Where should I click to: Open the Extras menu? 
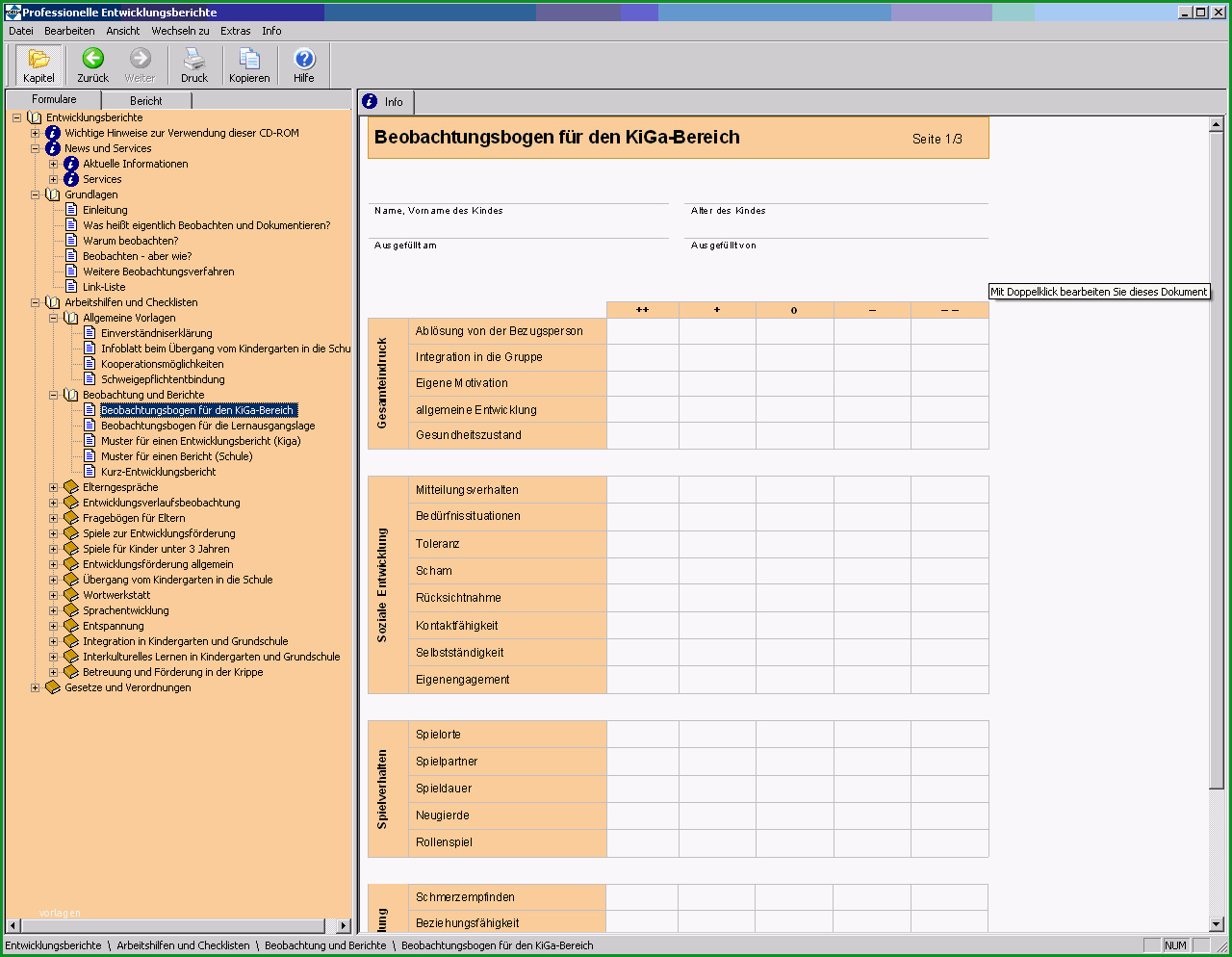click(x=236, y=31)
